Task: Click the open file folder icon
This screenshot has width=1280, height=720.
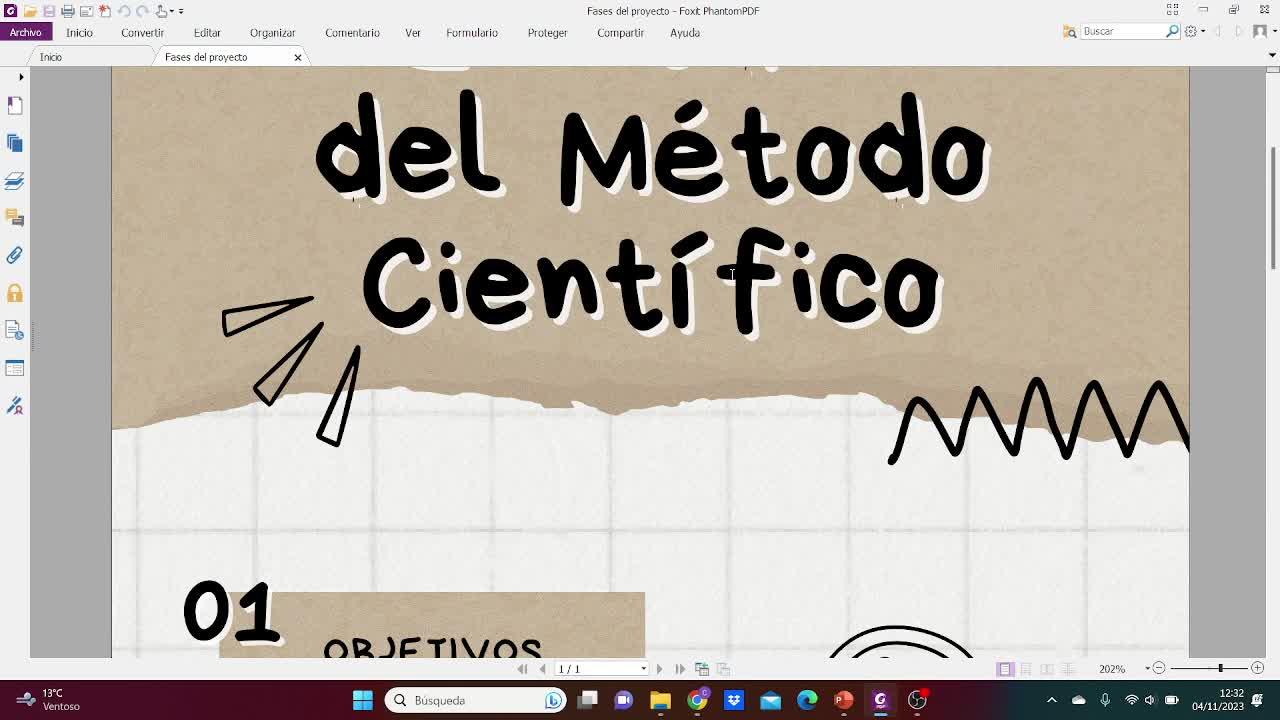Action: [30, 11]
